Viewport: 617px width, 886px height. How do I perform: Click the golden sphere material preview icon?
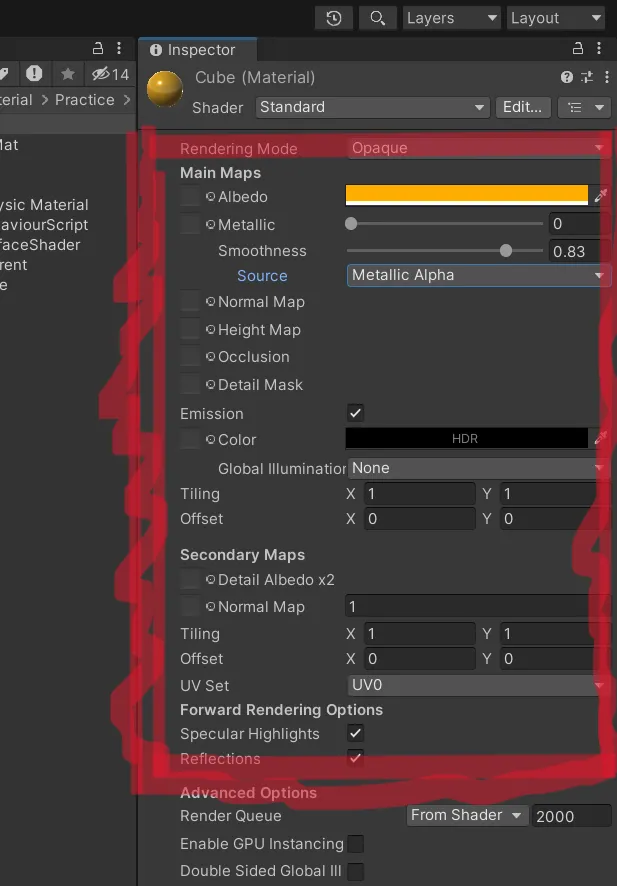tap(165, 89)
